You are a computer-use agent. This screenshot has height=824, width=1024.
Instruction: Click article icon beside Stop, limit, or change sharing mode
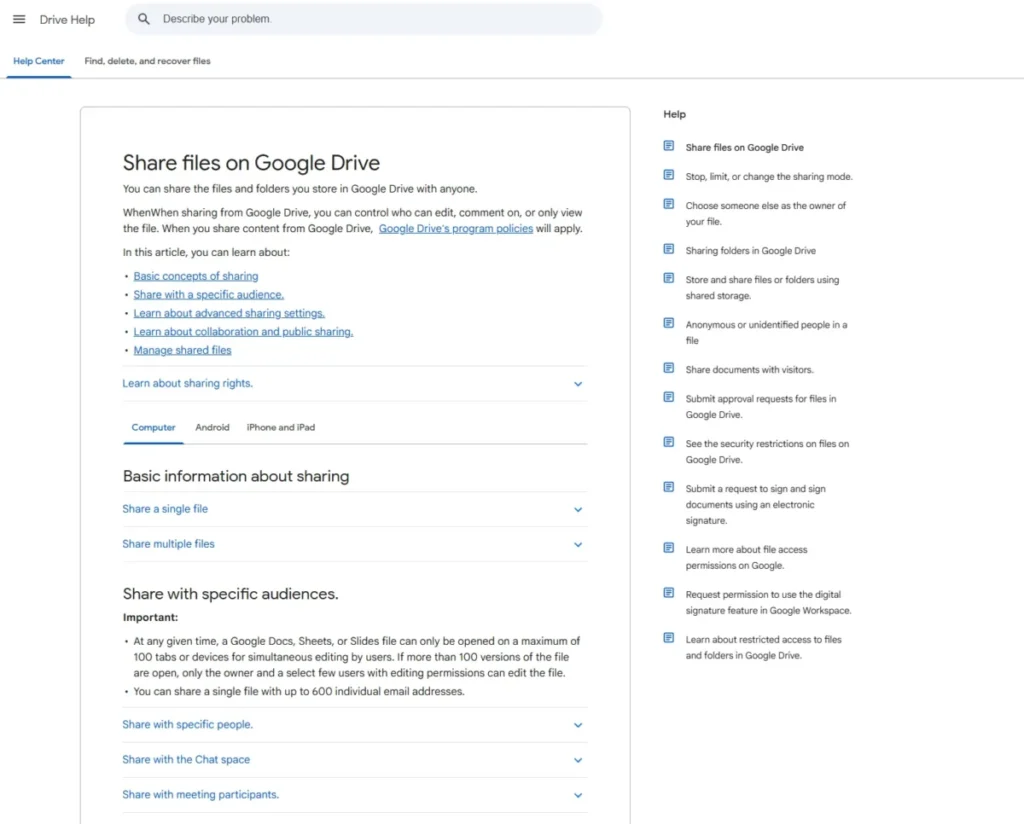669,175
